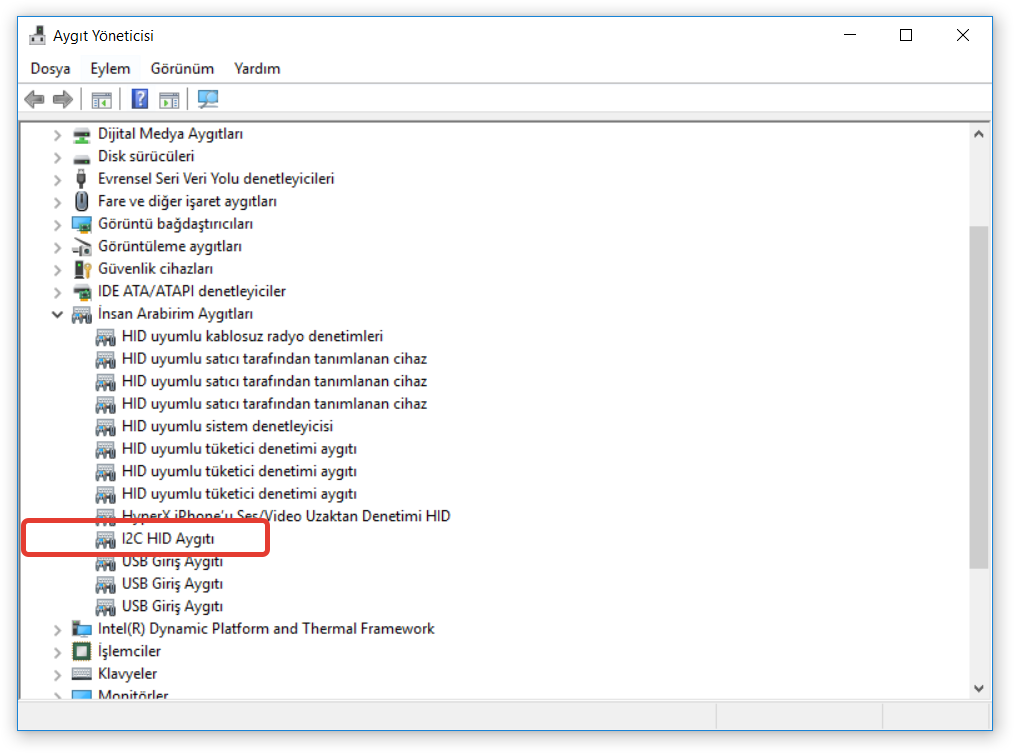This screenshot has height=753, width=1014.
Task: Click the blue Help question mark icon
Action: pyautogui.click(x=140, y=99)
